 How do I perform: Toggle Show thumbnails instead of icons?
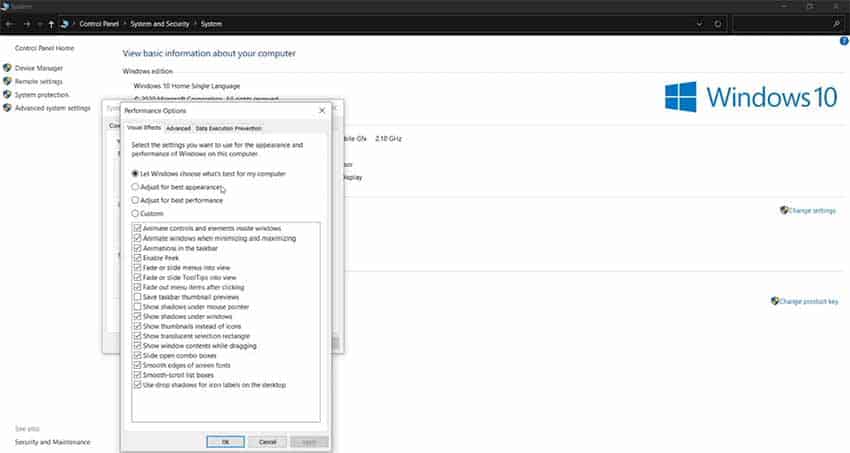point(138,326)
